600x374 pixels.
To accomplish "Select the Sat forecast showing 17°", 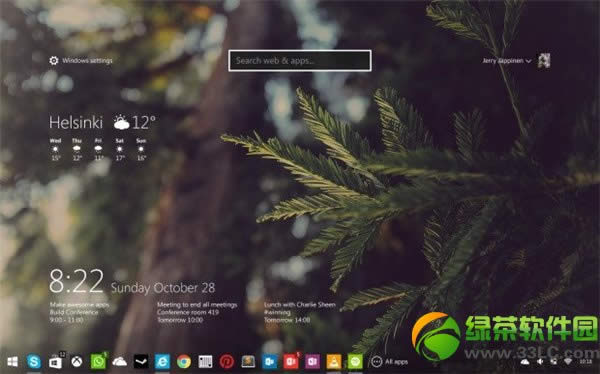I will [x=120, y=149].
